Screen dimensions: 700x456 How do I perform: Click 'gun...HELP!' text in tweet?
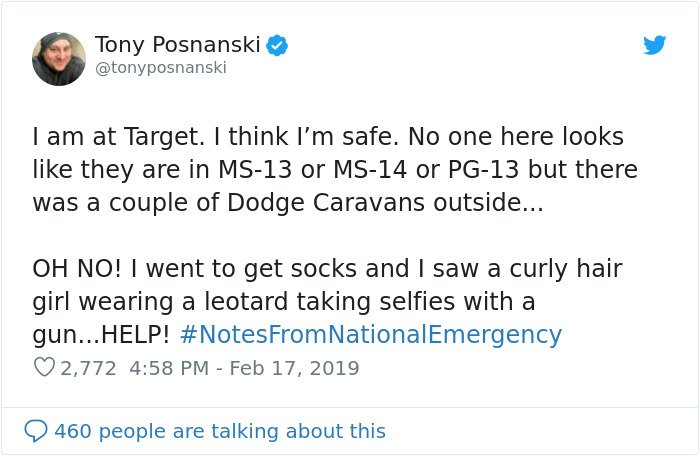(x=100, y=334)
